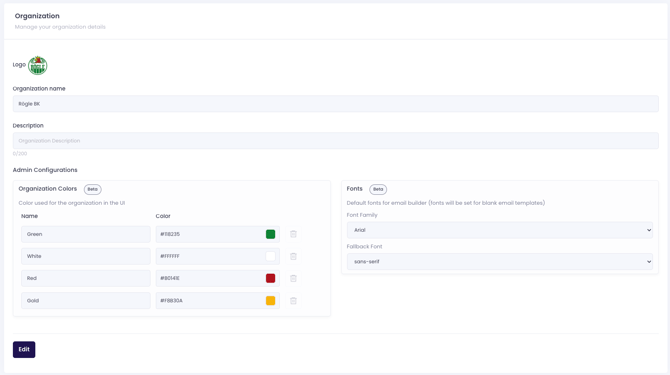Click into the Organization Description field
670x375 pixels.
point(335,141)
